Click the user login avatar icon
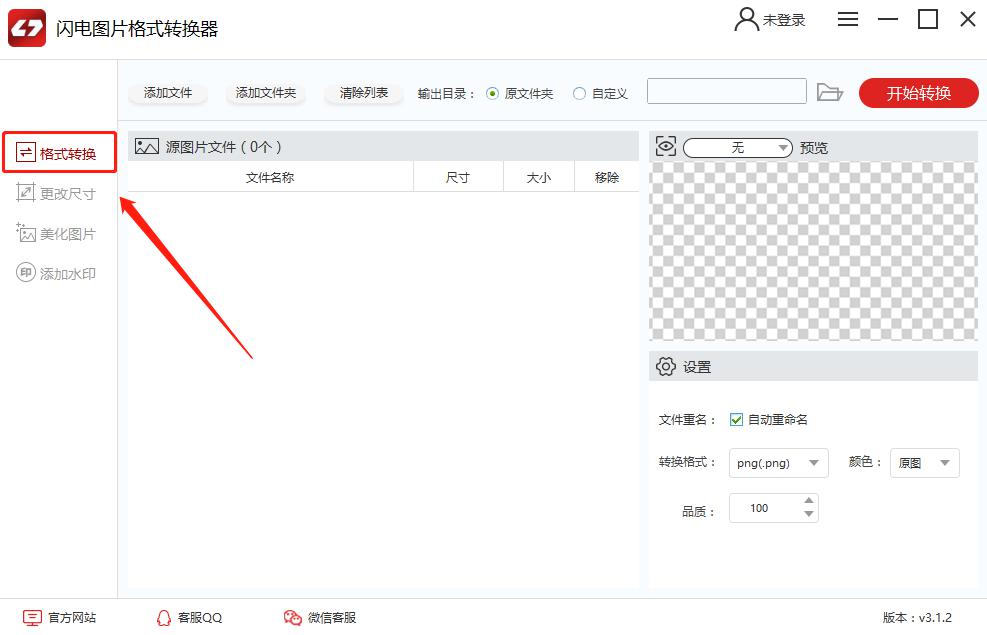 [x=746, y=20]
